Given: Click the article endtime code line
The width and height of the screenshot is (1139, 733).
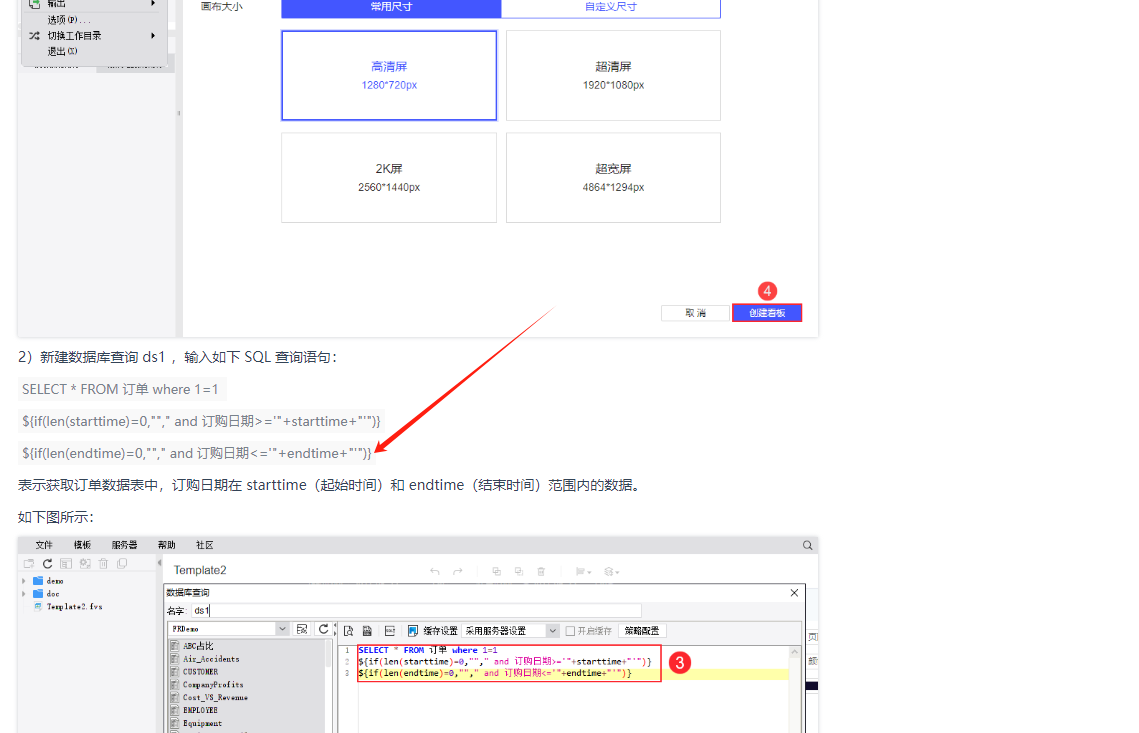Looking at the screenshot, I should coord(197,453).
